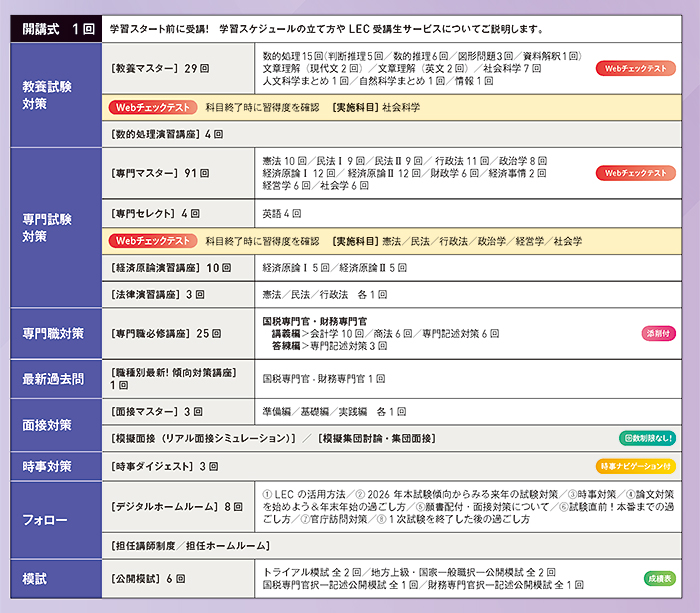This screenshot has height=613, width=700.
Task: Select the green 回数制限なし! badge
Action: pyautogui.click(x=650, y=438)
